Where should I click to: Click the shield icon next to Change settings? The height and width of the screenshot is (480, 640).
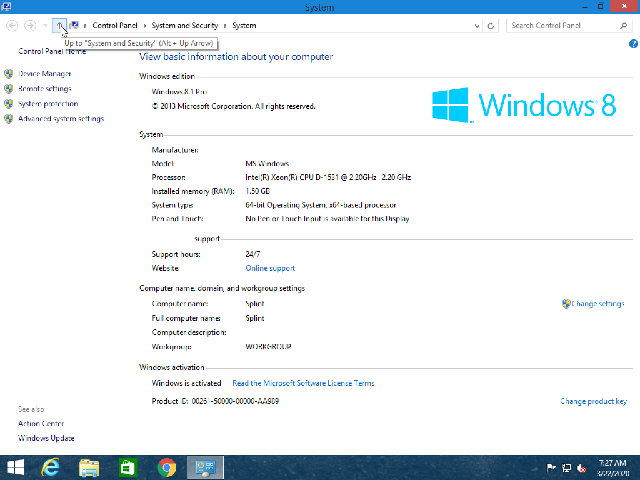tap(566, 304)
